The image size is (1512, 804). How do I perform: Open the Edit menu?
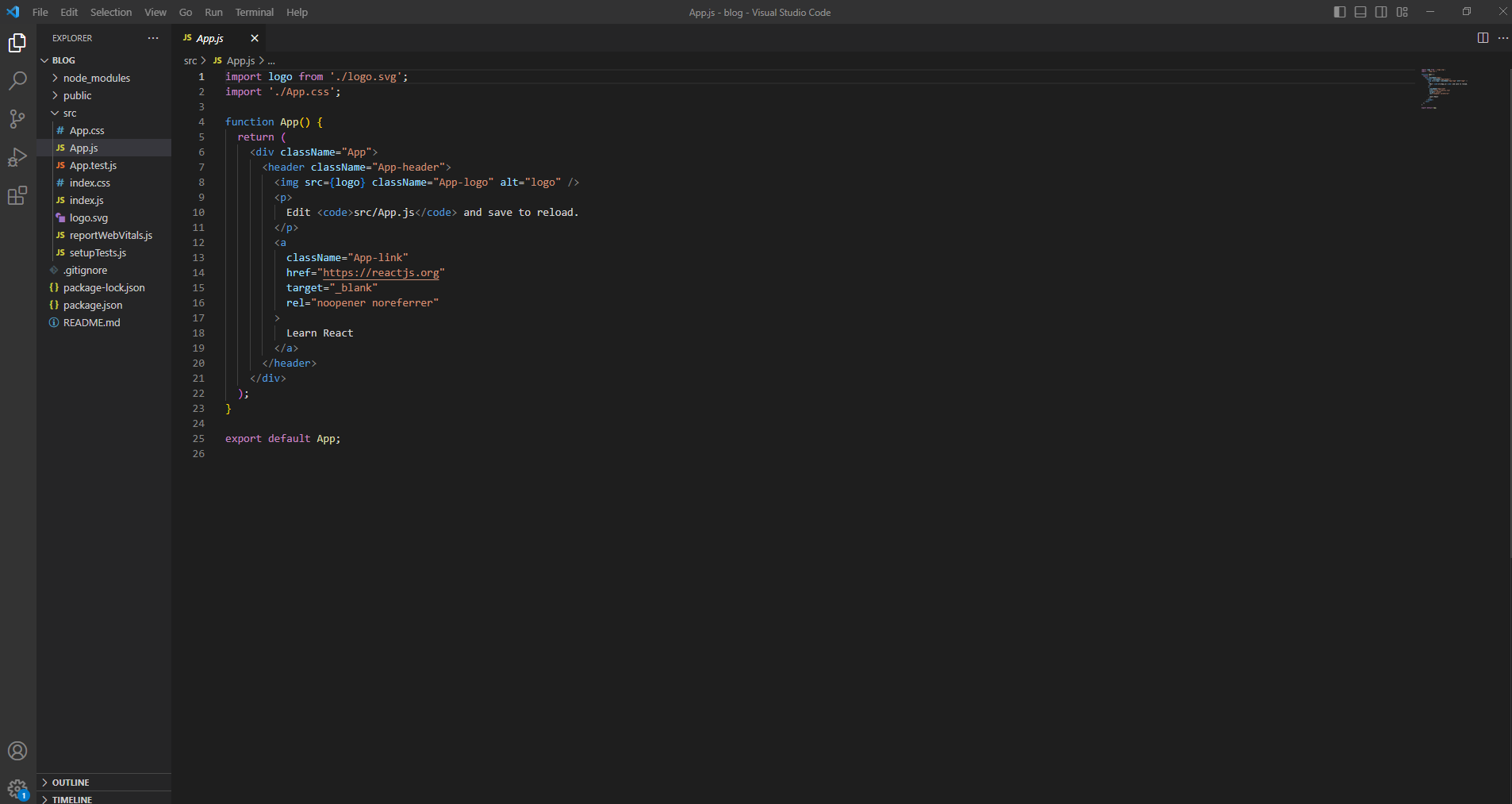pos(69,12)
